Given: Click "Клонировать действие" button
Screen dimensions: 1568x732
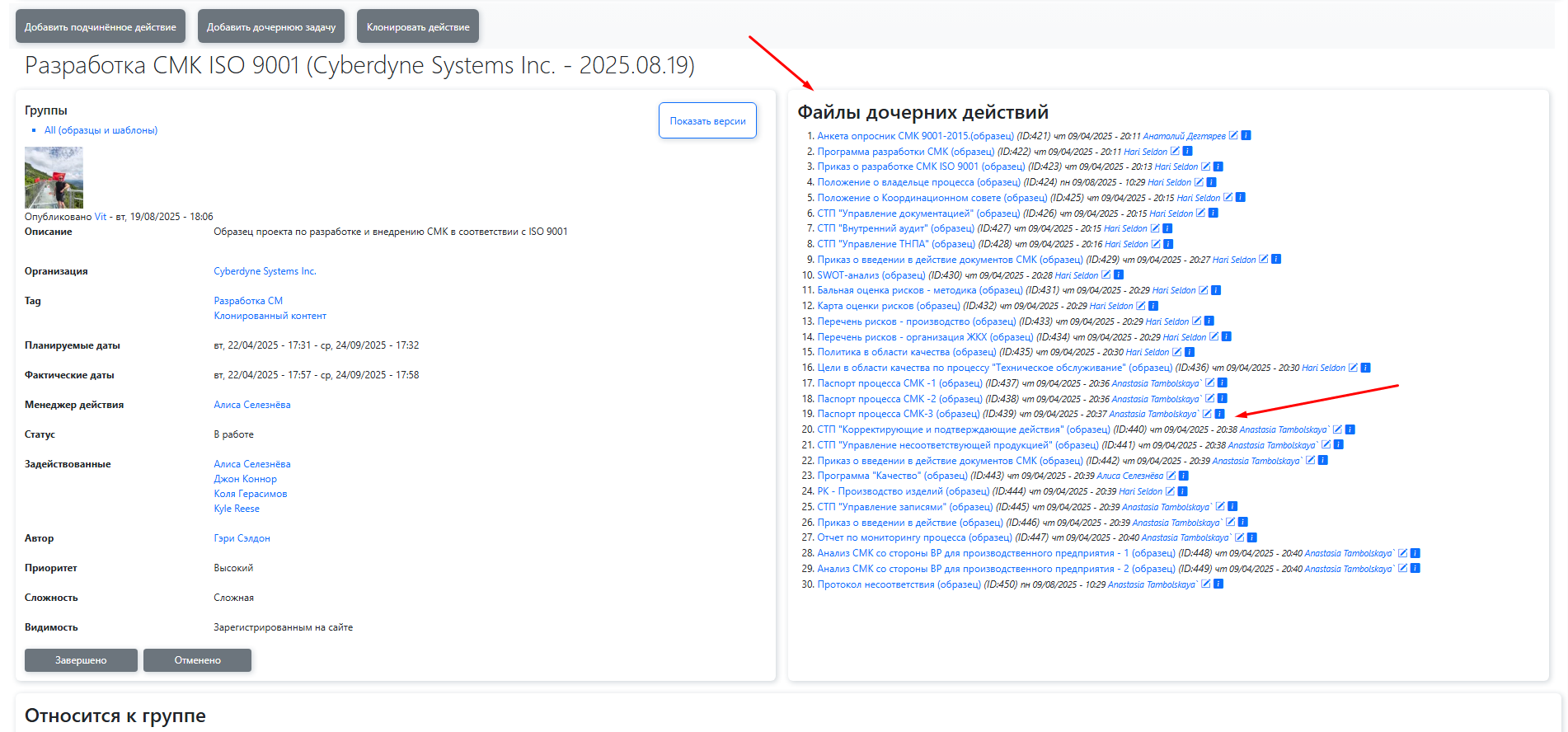Looking at the screenshot, I should (418, 27).
